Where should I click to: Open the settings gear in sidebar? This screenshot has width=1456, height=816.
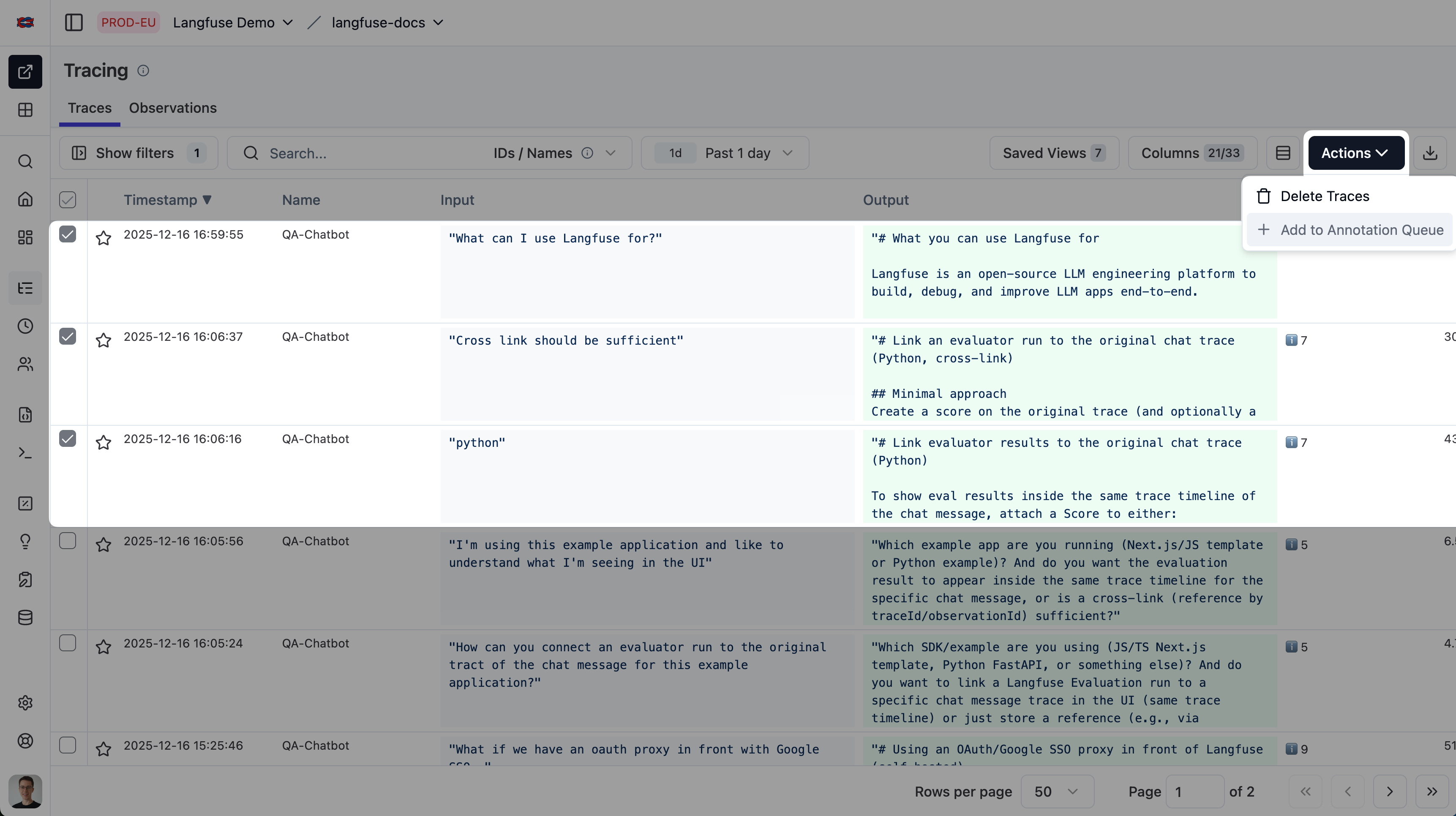[25, 702]
